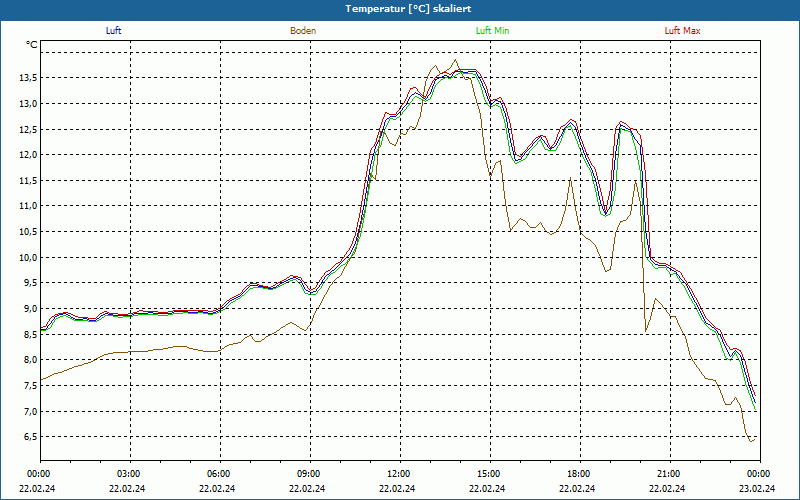The image size is (800, 500).
Task: Click the '21:00' time axis label
Action: (x=670, y=474)
